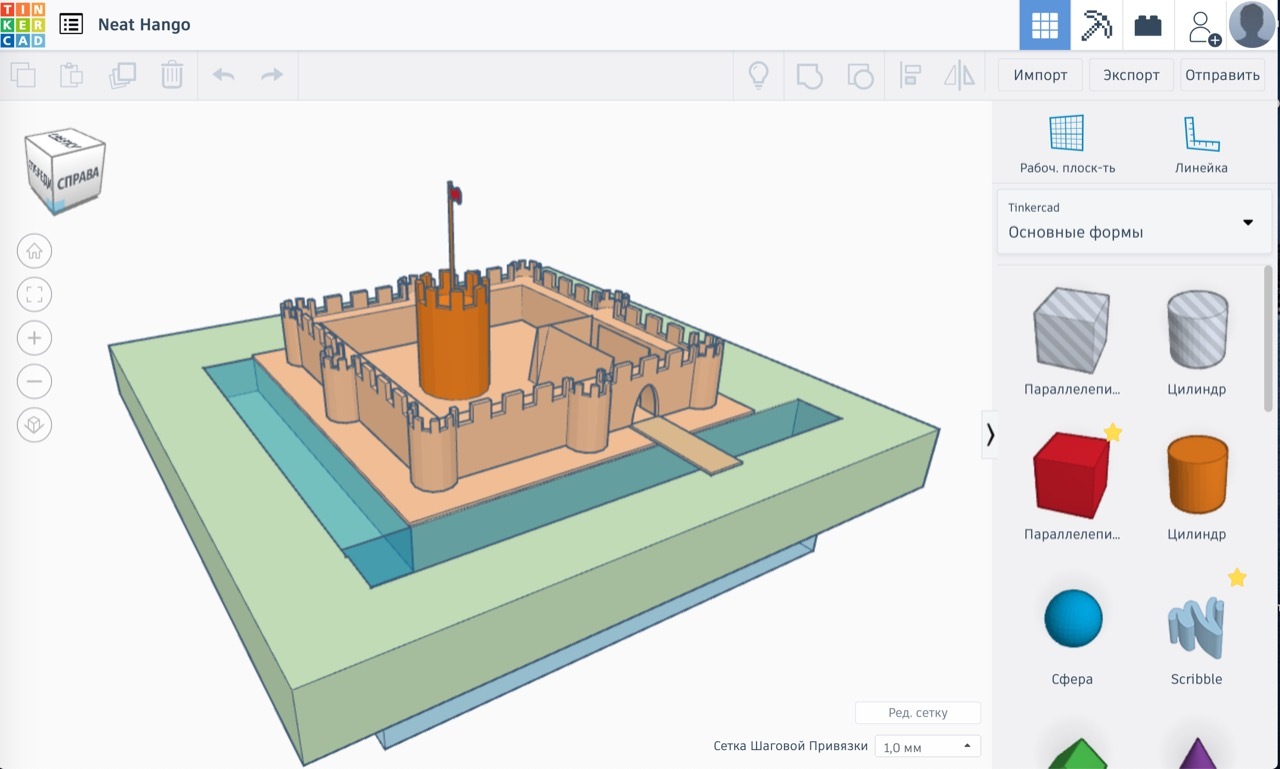1280x769 pixels.
Task: Click the Paste toolbar icon
Action: pos(71,75)
